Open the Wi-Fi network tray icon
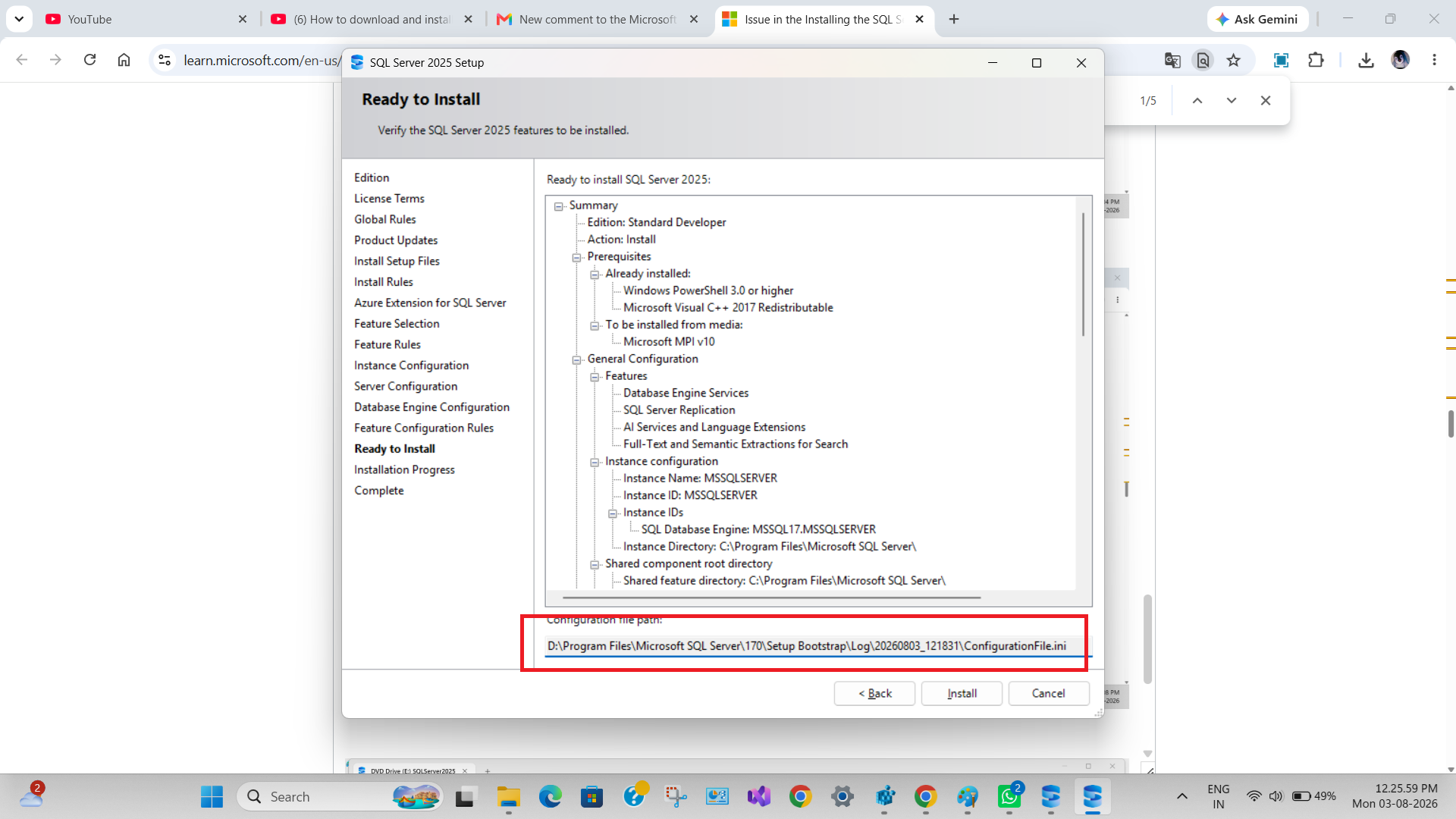Image resolution: width=1456 pixels, height=819 pixels. [1254, 797]
